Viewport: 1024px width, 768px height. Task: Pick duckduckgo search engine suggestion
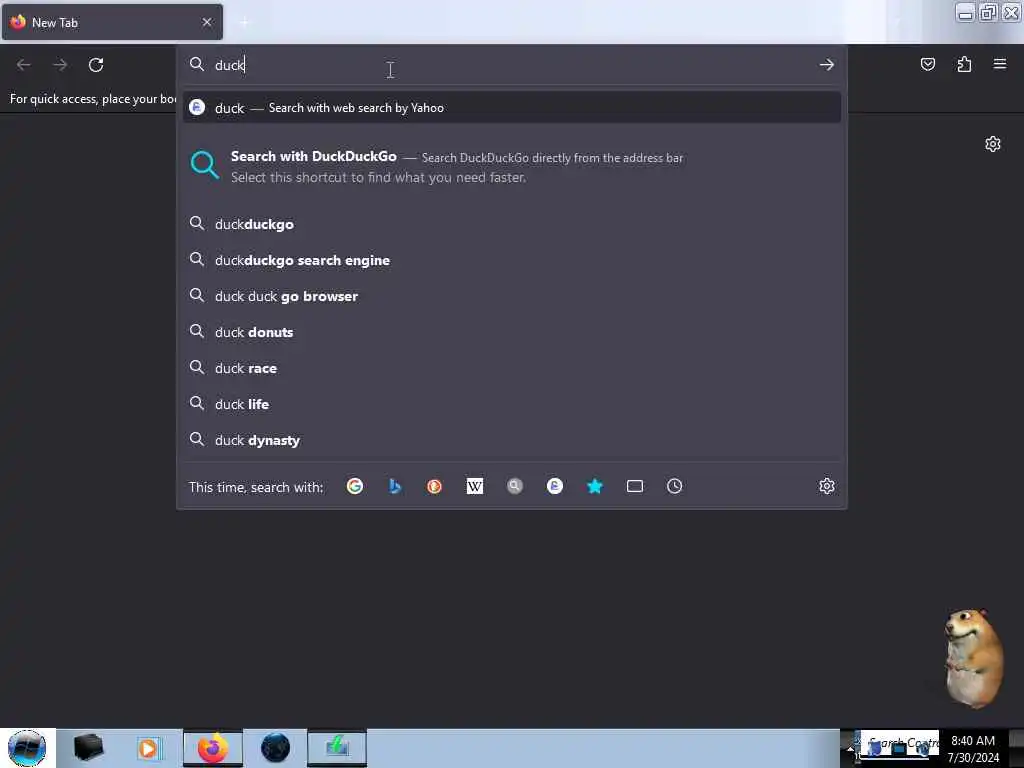click(x=511, y=260)
